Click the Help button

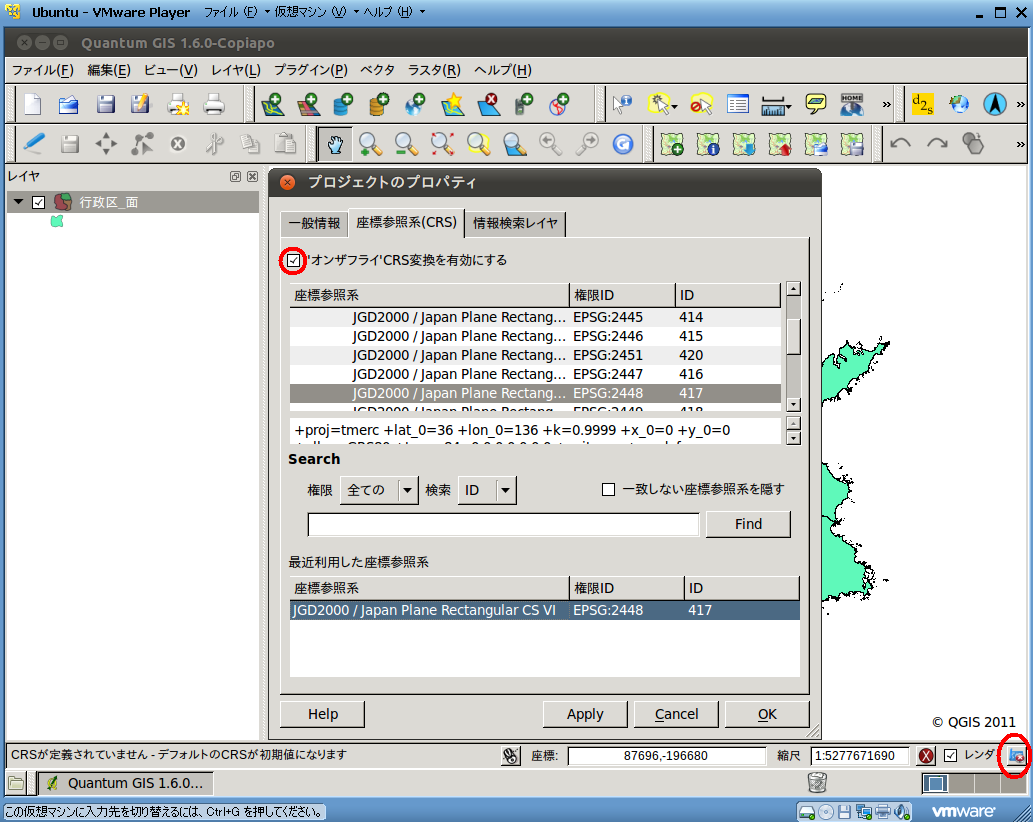click(323, 714)
